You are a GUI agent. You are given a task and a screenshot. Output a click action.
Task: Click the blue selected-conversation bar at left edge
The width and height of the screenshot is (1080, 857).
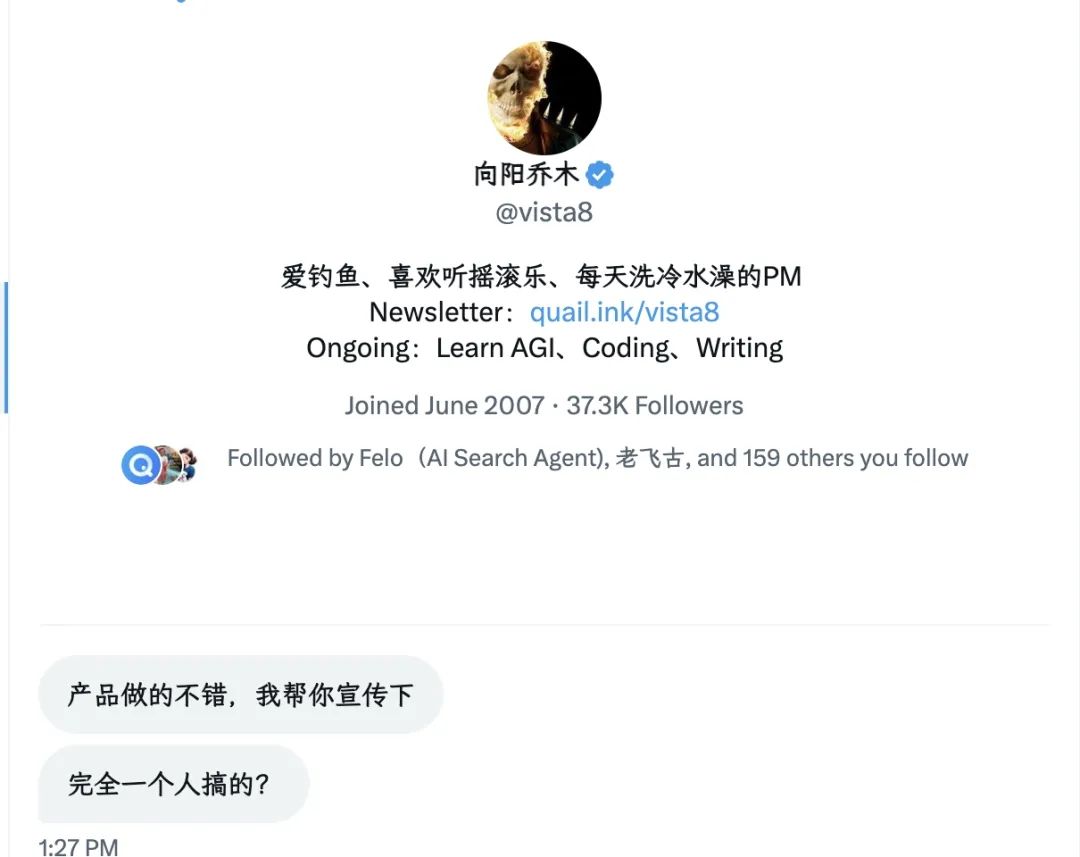point(6,347)
